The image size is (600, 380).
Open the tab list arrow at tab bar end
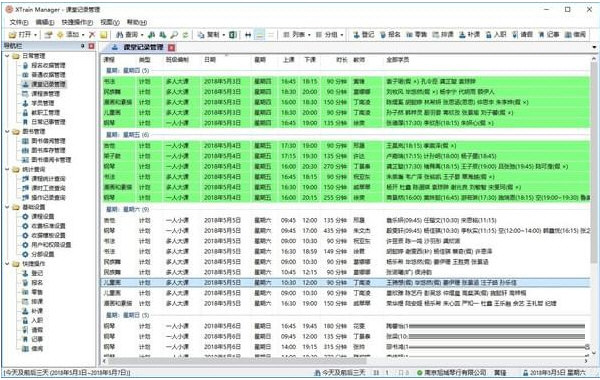click(594, 47)
